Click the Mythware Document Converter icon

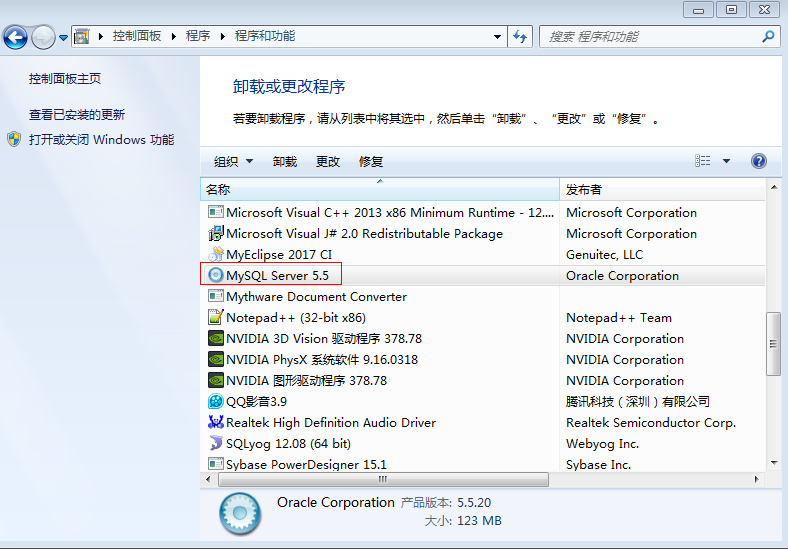click(216, 297)
